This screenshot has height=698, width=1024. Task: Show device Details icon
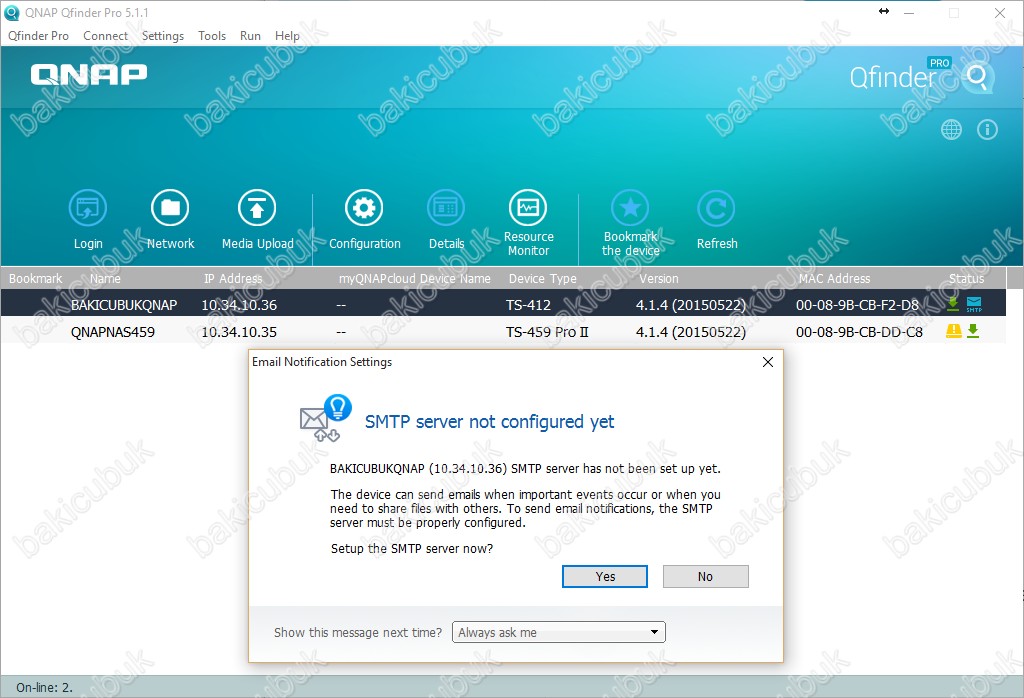click(446, 208)
